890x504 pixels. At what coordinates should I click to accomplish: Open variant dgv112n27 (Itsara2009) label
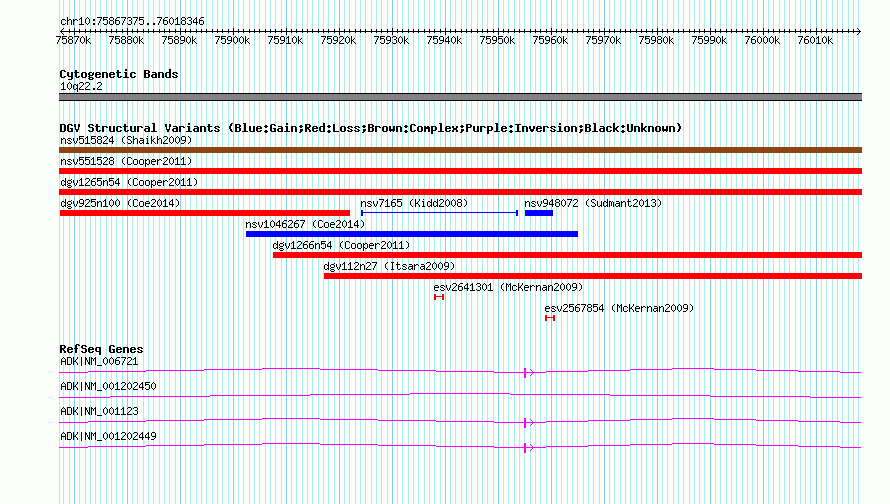389,266
